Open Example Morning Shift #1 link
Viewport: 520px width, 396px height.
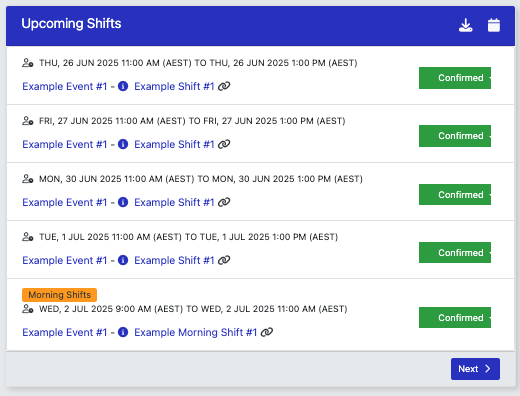[196, 332]
